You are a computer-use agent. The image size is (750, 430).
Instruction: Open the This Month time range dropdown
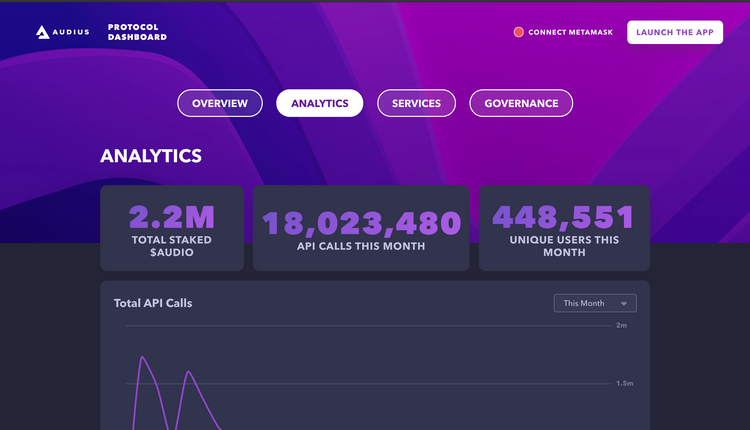pyautogui.click(x=595, y=303)
